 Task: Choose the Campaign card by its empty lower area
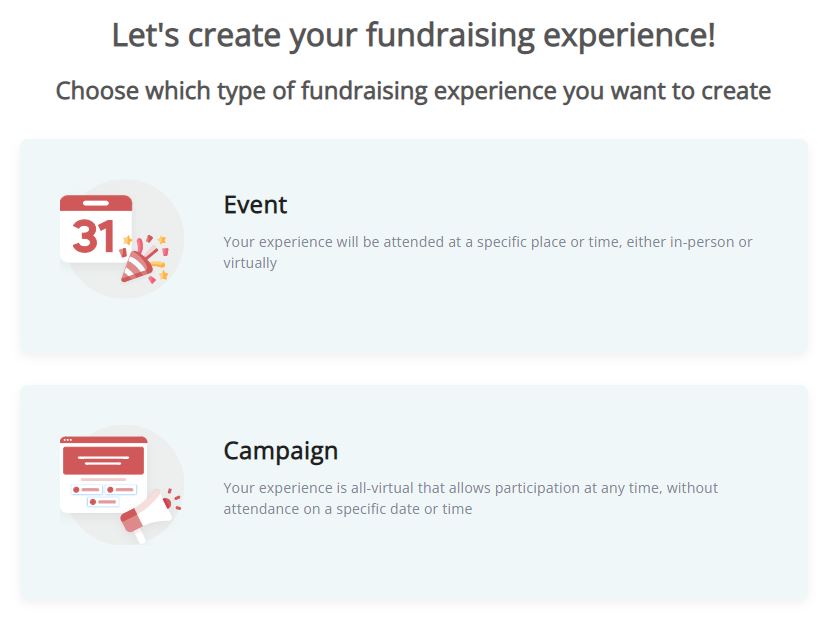click(x=413, y=564)
